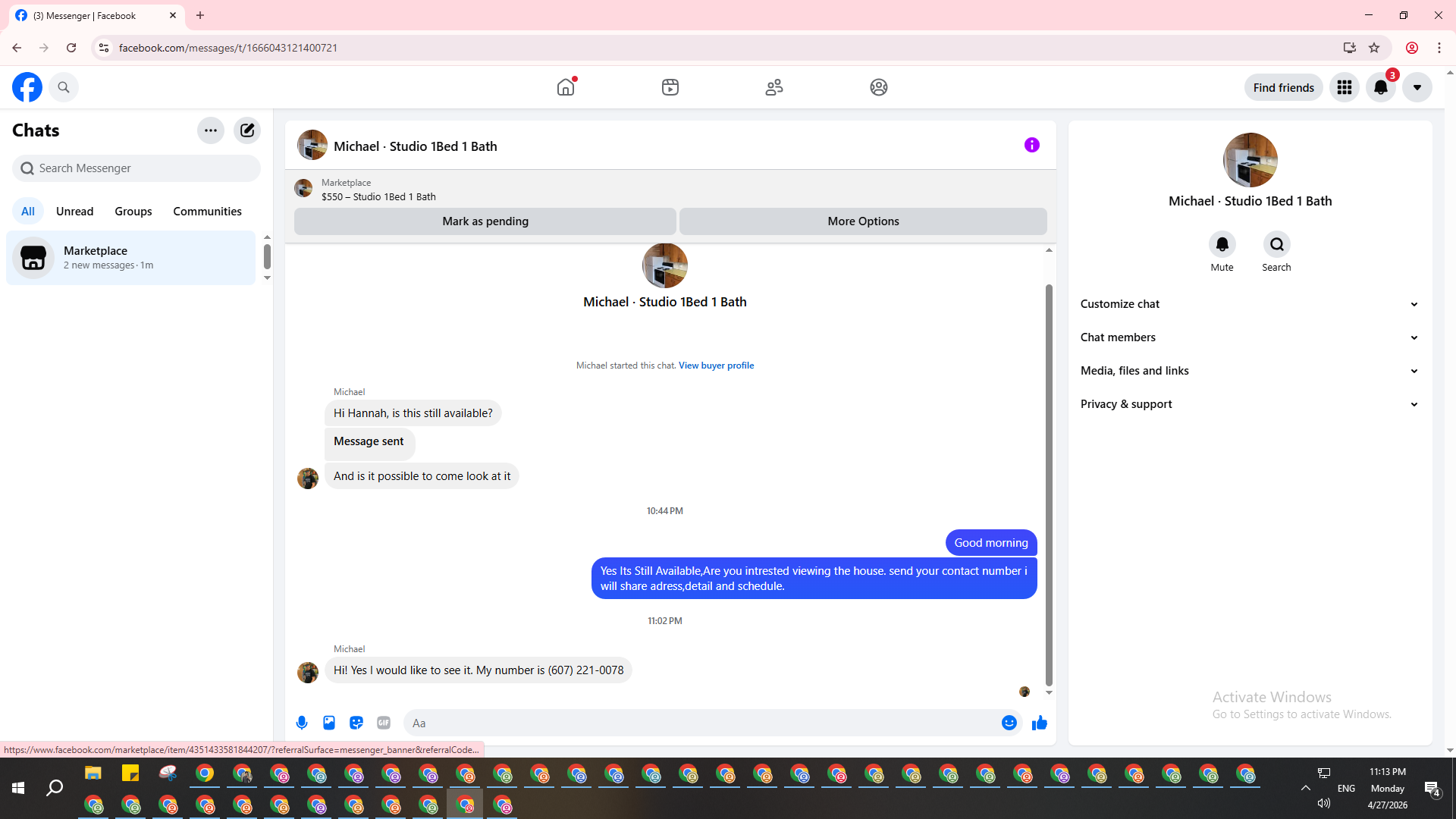Click the message with phone number (607) 221-0078
1456x819 pixels.
(x=479, y=670)
